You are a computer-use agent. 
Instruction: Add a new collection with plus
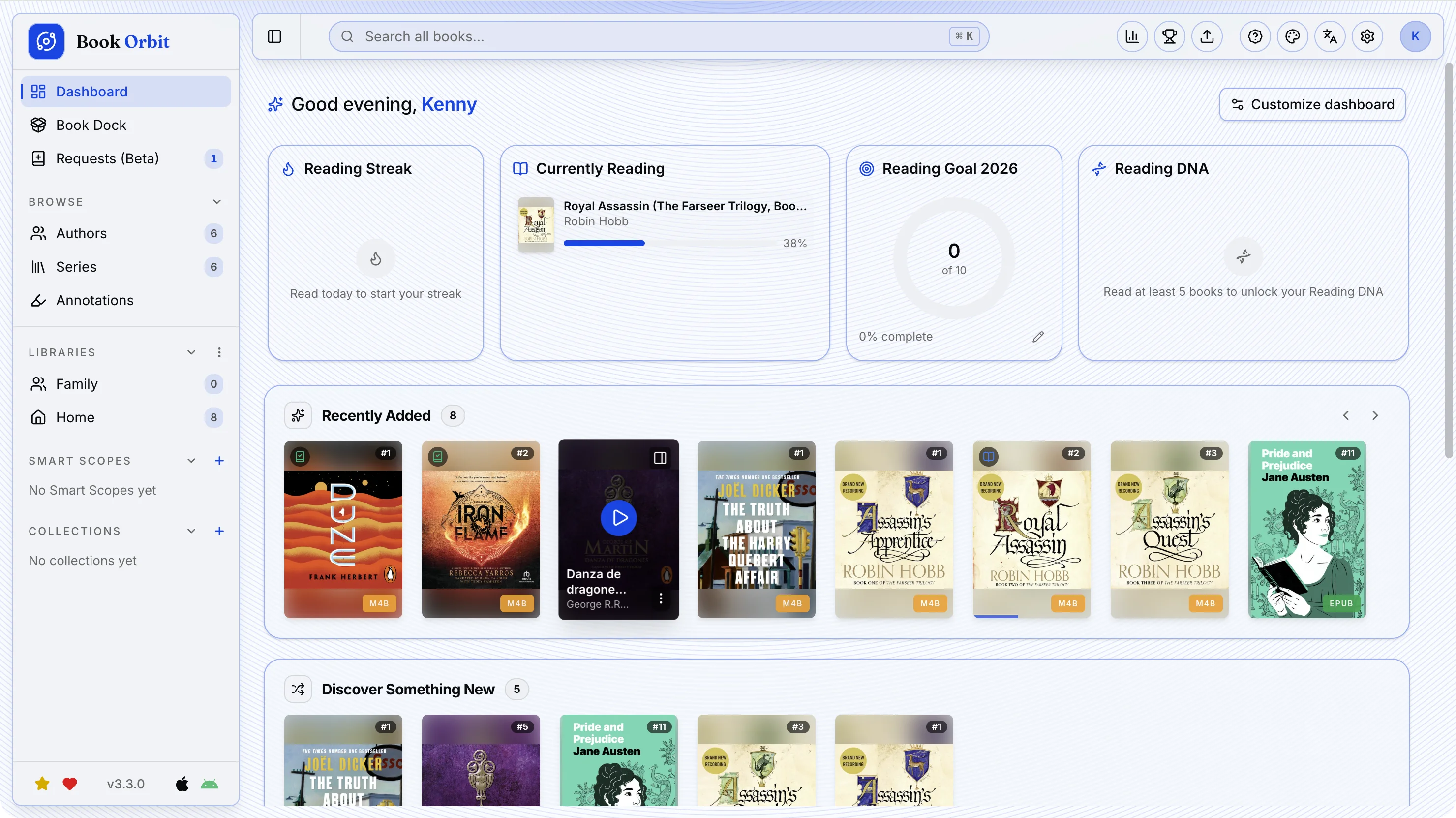point(219,531)
